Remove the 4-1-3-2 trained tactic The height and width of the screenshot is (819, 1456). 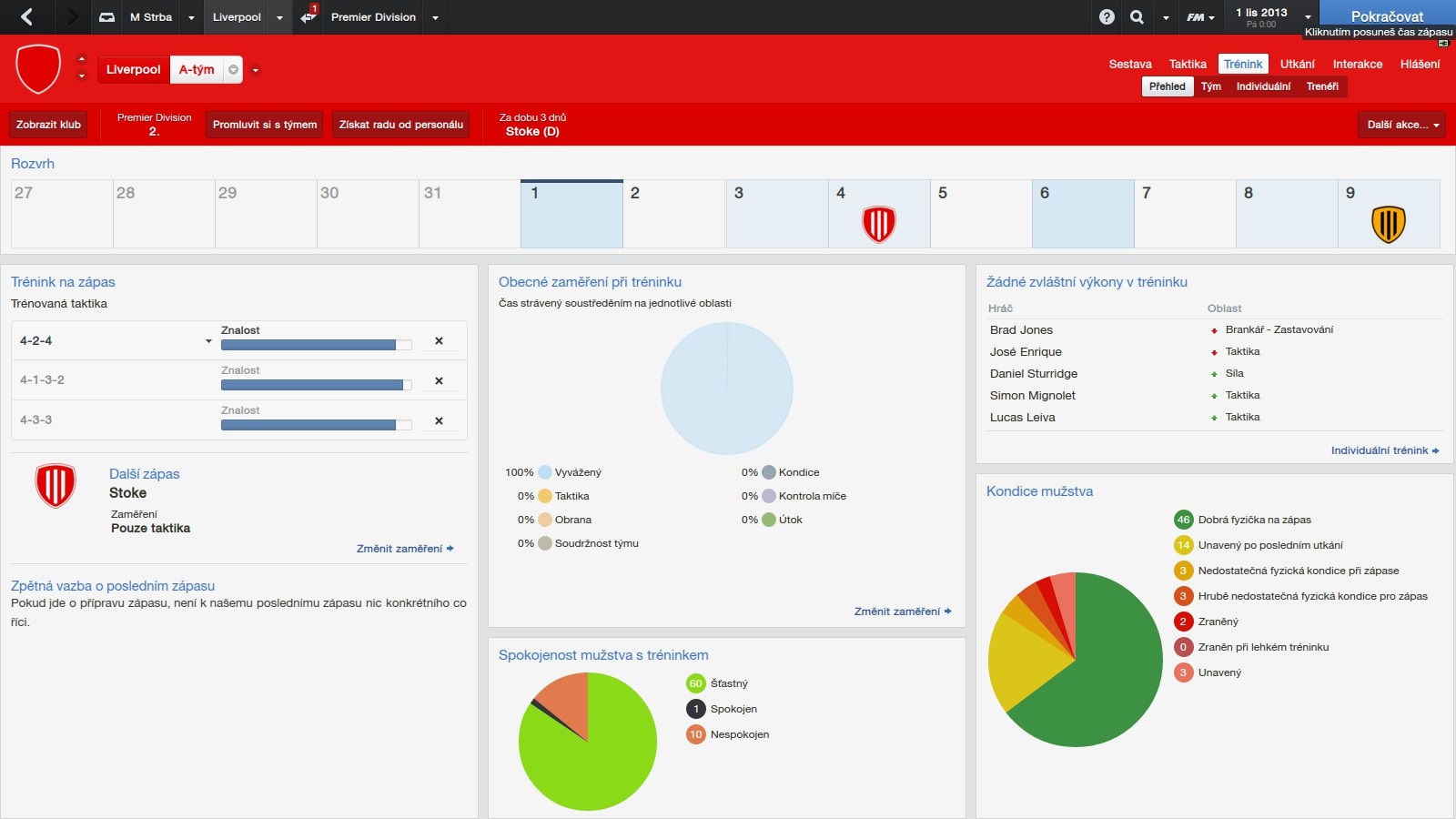click(x=439, y=380)
